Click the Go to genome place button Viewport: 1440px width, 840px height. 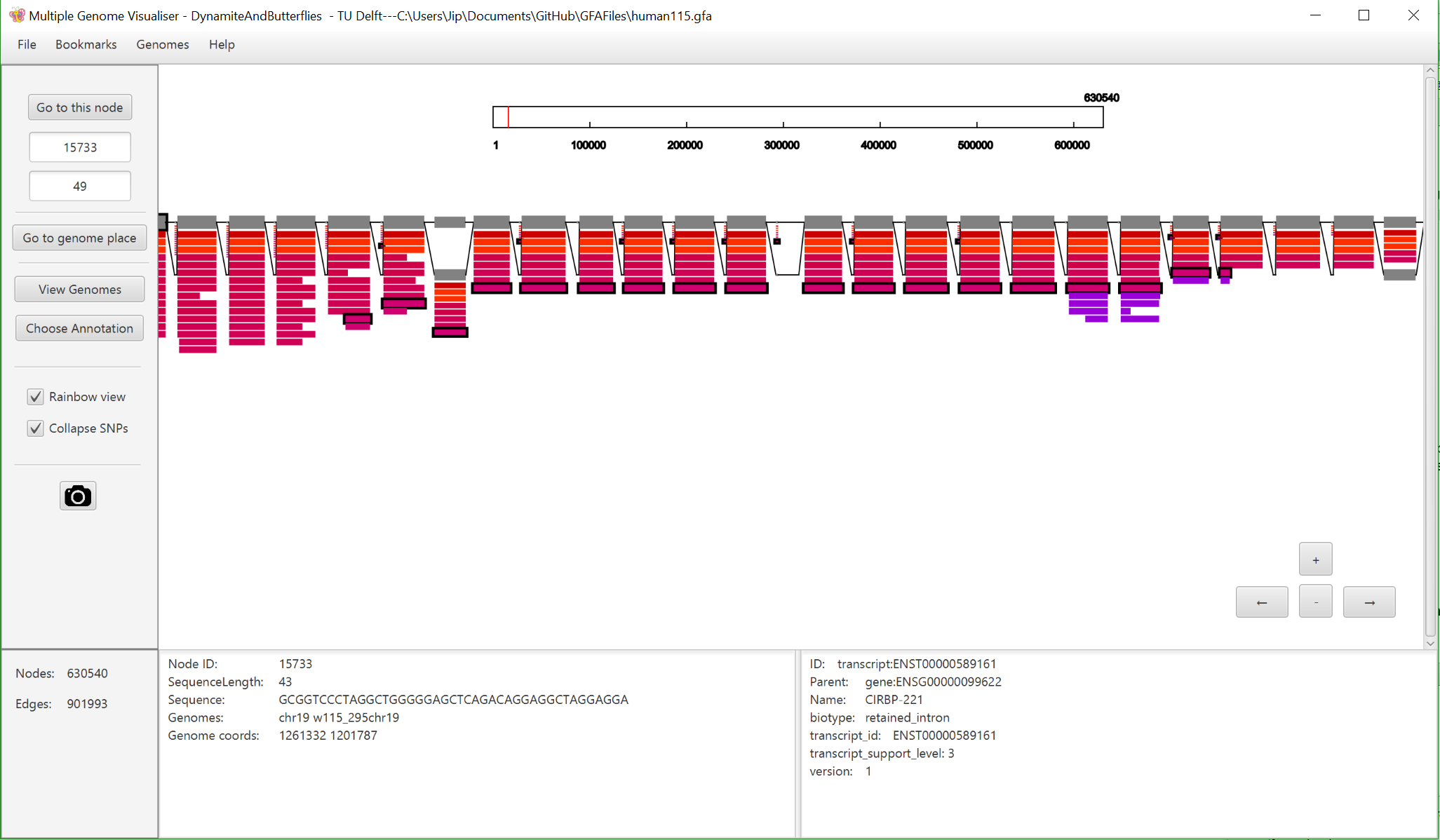coord(79,238)
